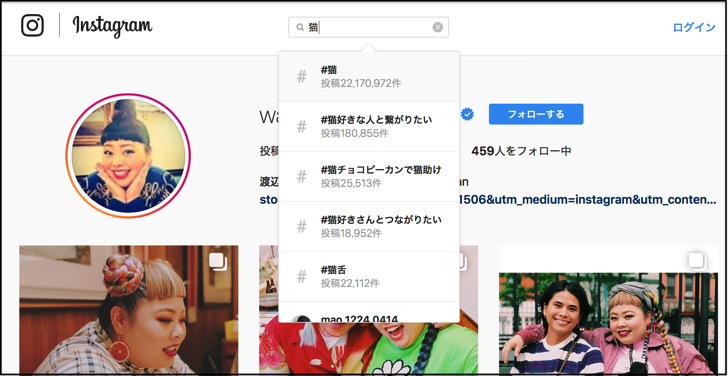
Task: Click the hash icon beside #猫チョコピーカンで猫助け
Action: (302, 176)
